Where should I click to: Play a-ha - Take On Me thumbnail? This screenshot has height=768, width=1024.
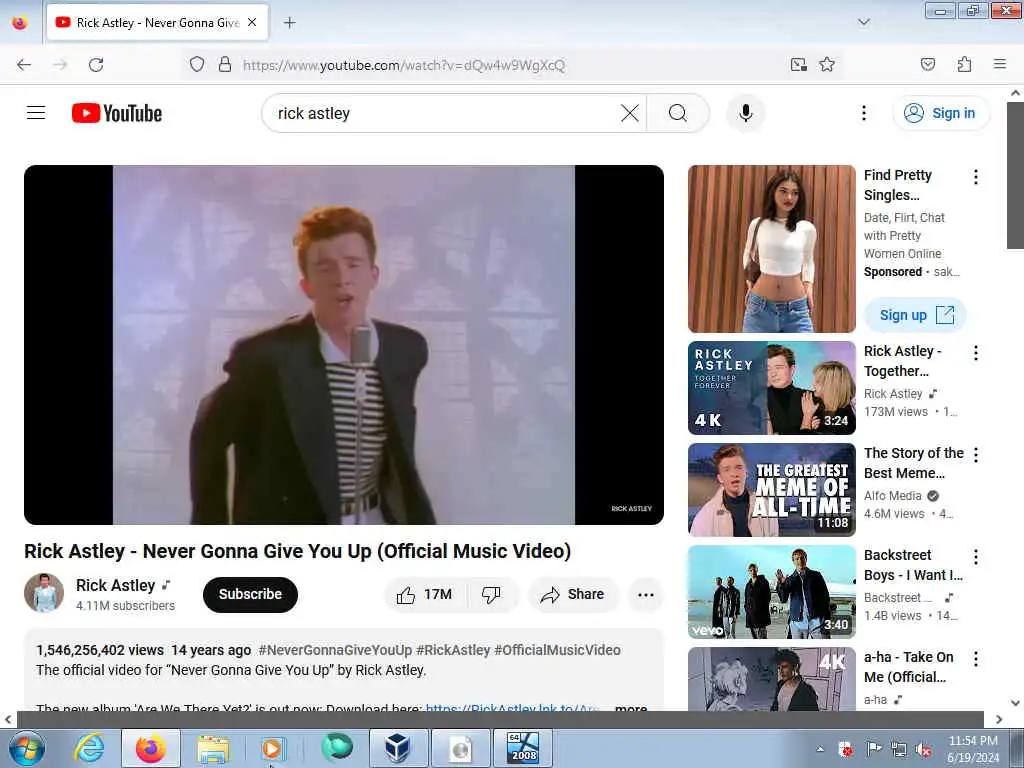771,679
